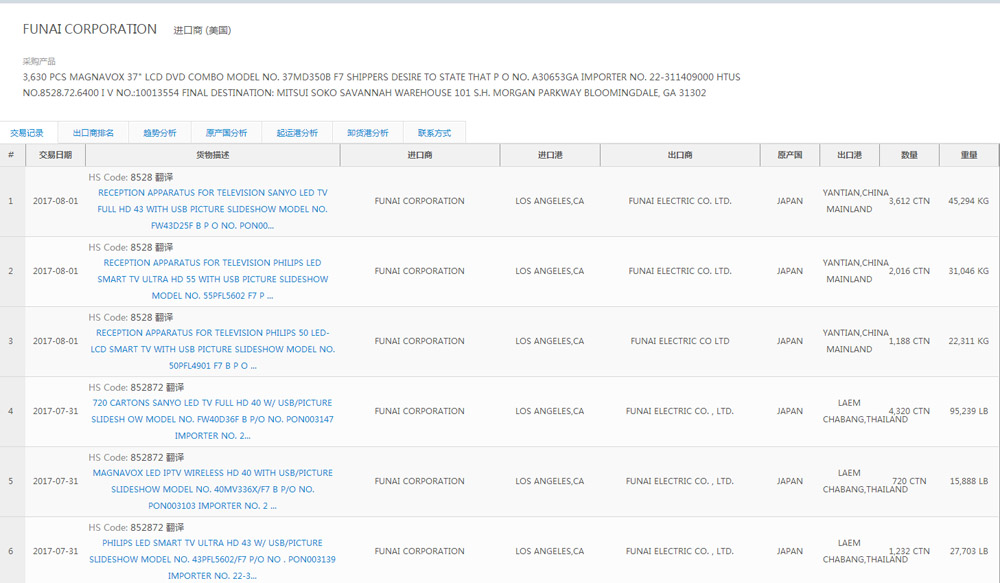Click the 31,046 KG weight cell
The height and width of the screenshot is (583, 1000).
(968, 271)
